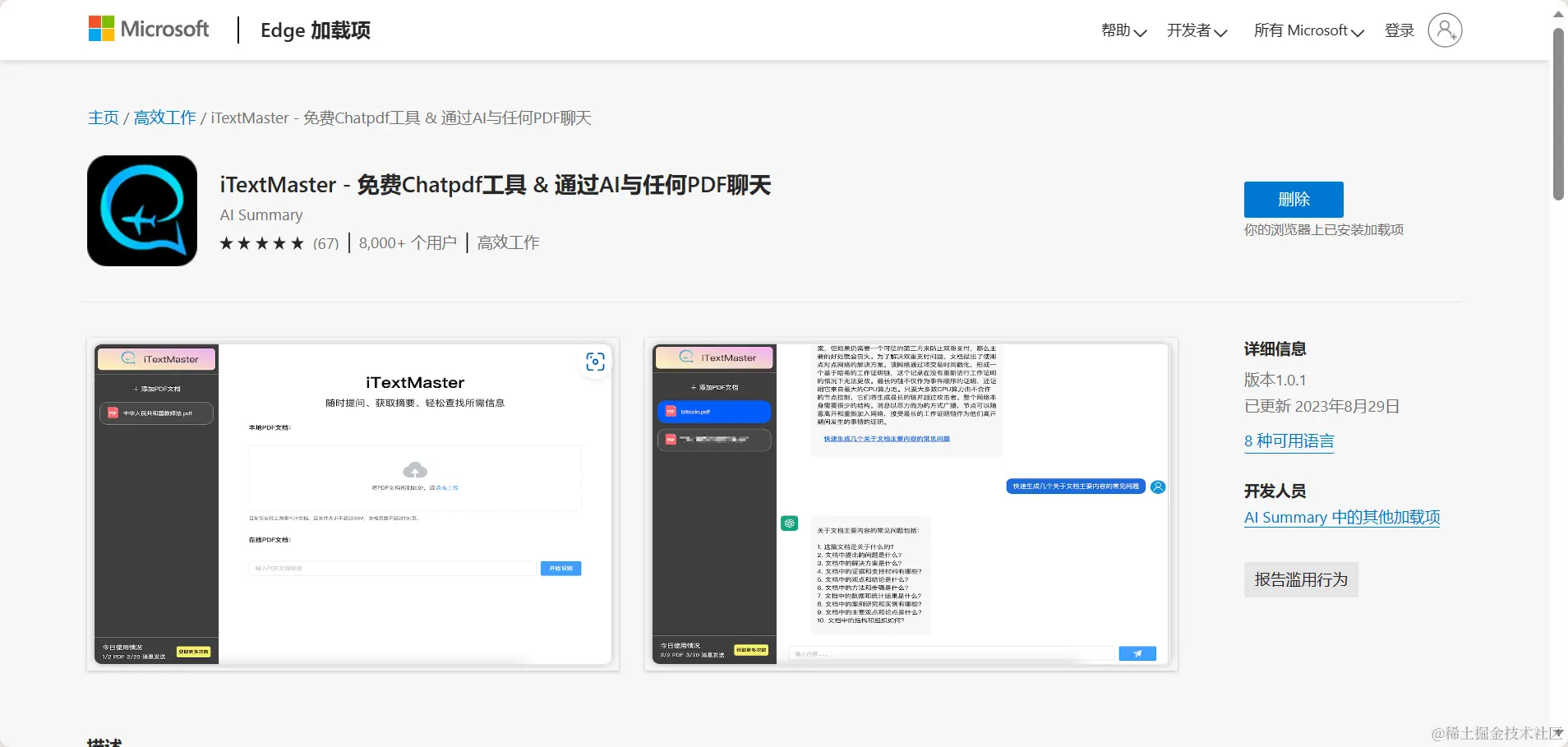Open the user account avatar icon
Image resolution: width=1568 pixels, height=747 pixels.
[1445, 30]
